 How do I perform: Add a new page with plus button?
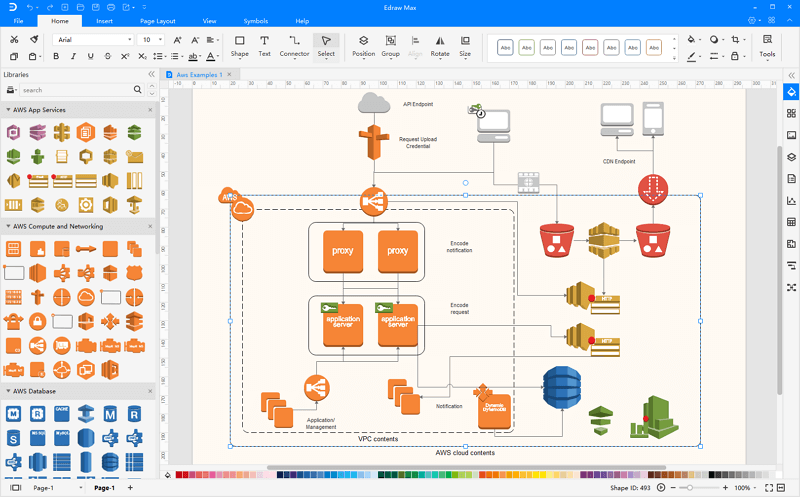point(130,488)
